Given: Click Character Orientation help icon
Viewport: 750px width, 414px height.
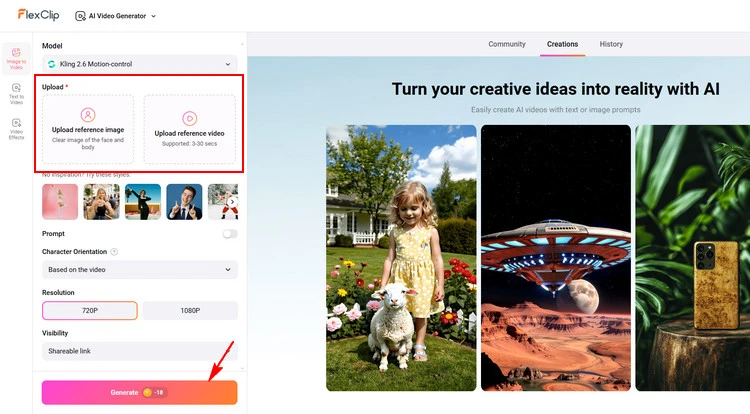Looking at the screenshot, I should pyautogui.click(x=114, y=252).
